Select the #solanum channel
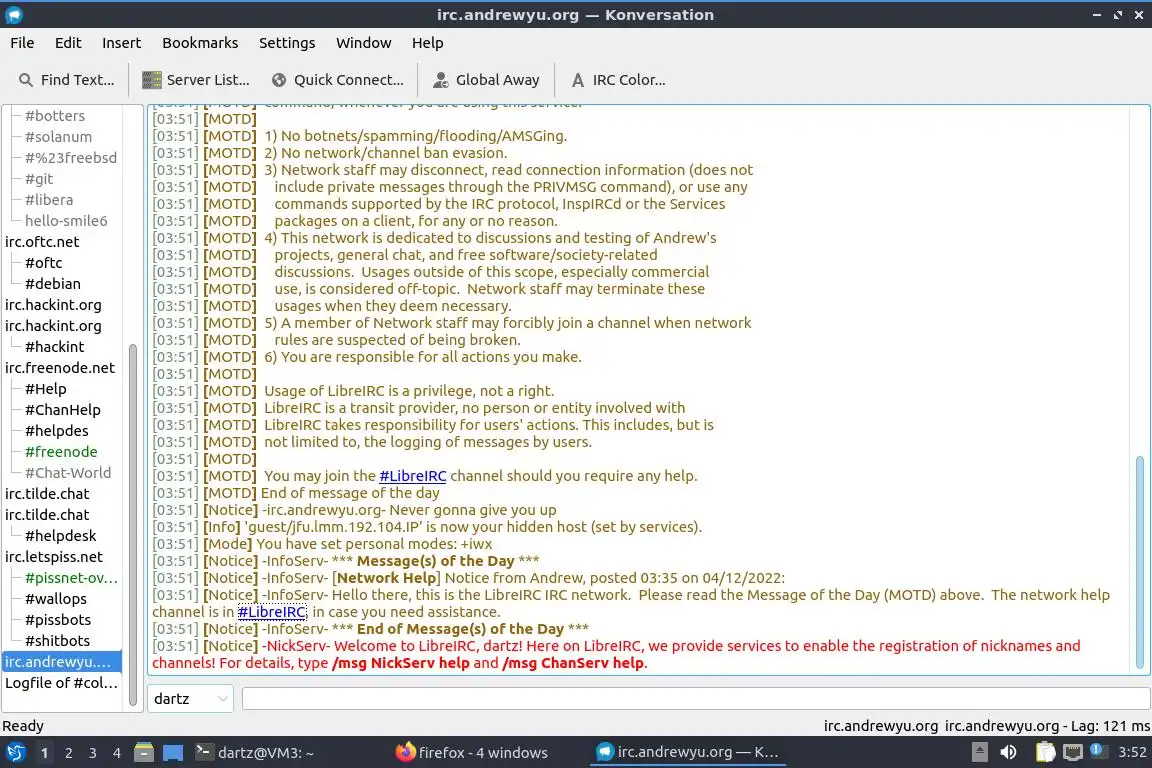The image size is (1152, 768). pos(59,137)
